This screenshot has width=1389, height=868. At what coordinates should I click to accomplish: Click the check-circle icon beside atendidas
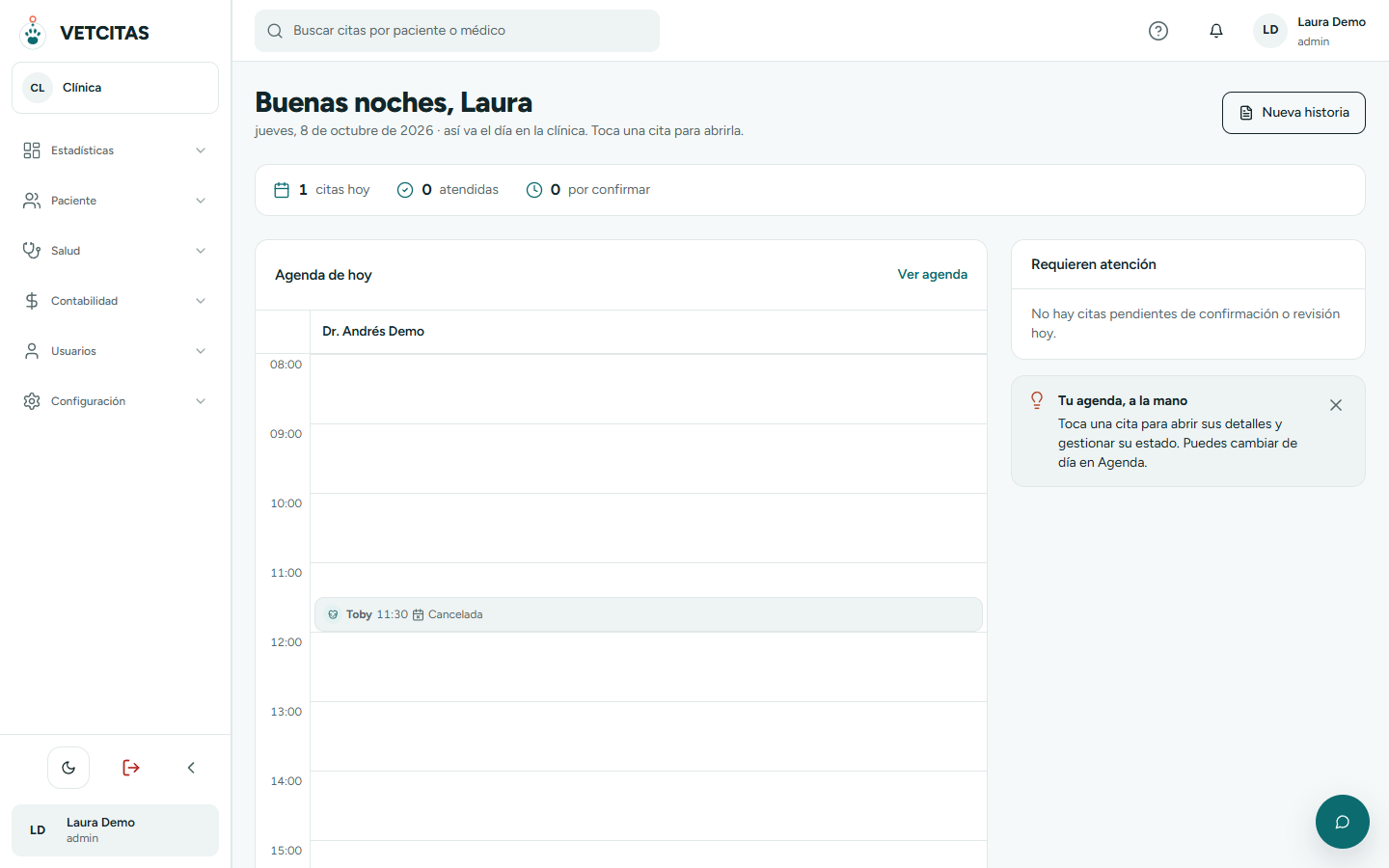[405, 190]
